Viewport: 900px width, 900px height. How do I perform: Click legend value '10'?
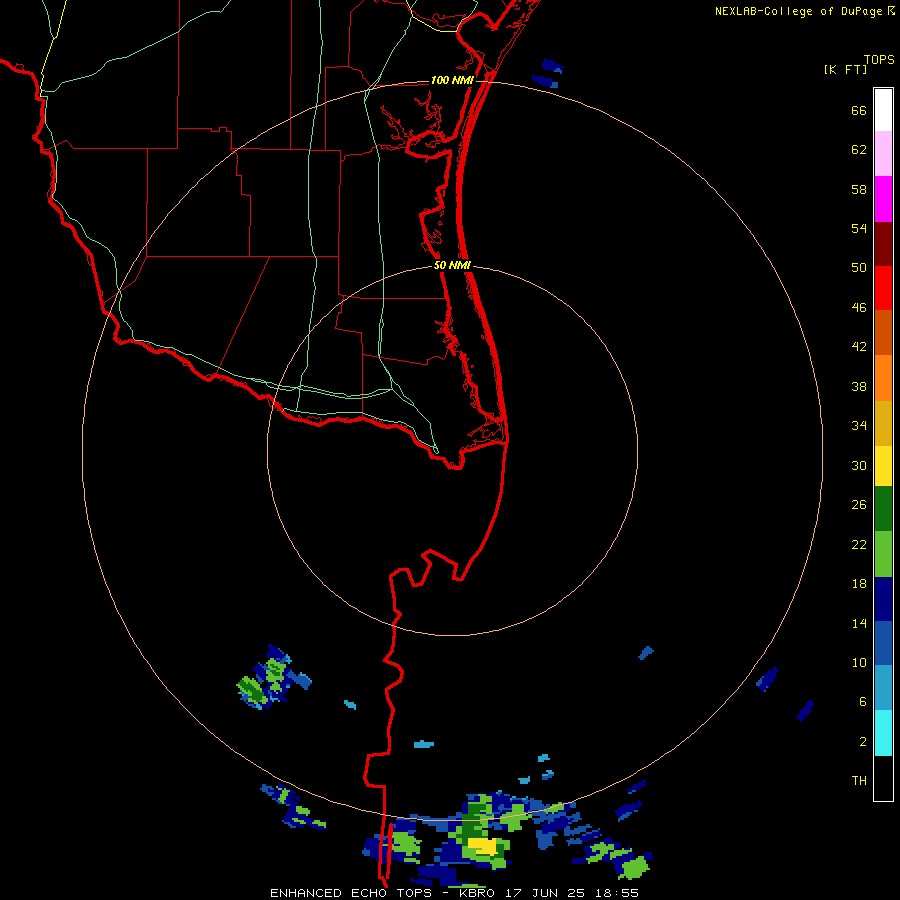coord(859,663)
